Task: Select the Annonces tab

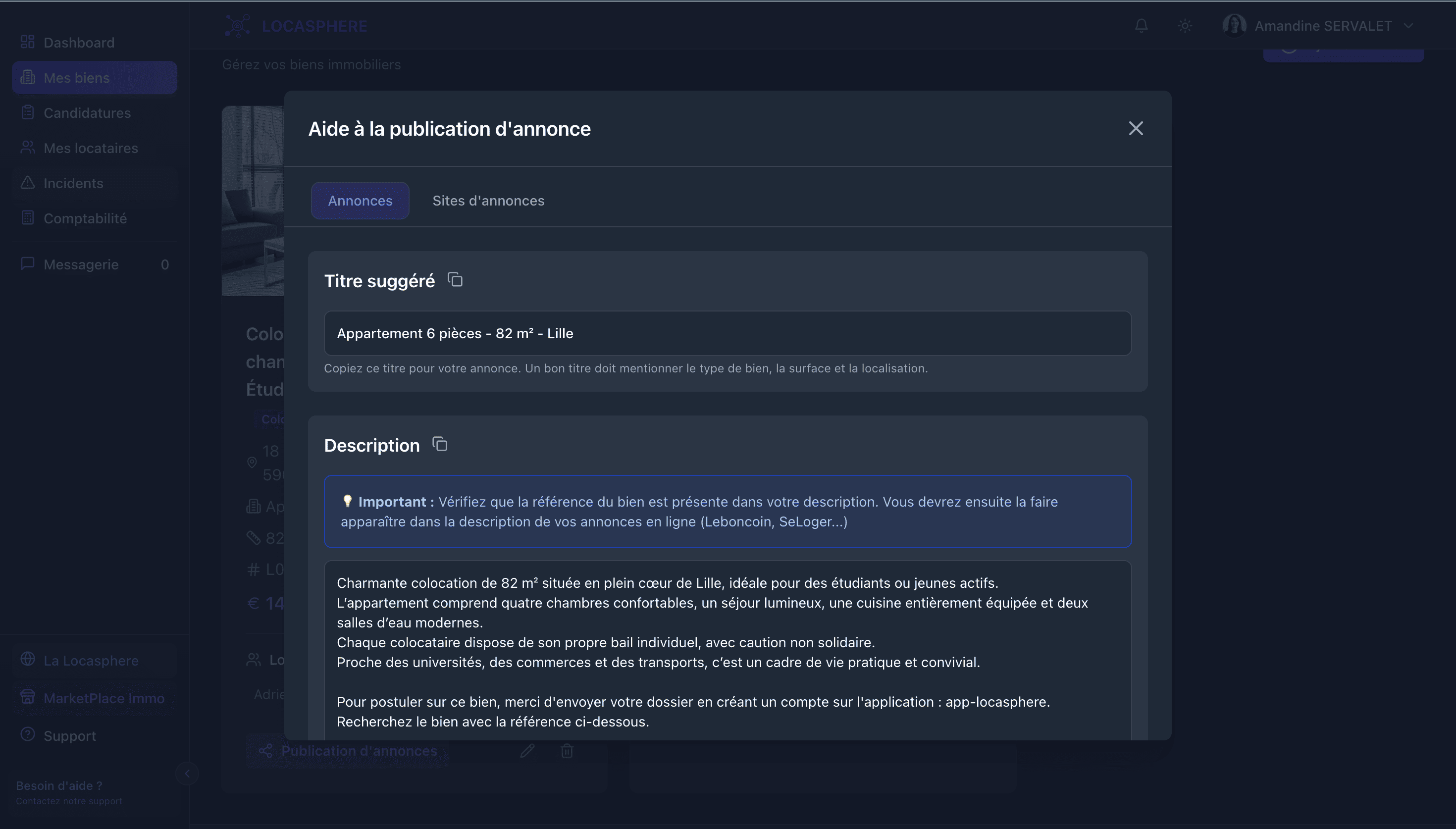Action: tap(360, 201)
